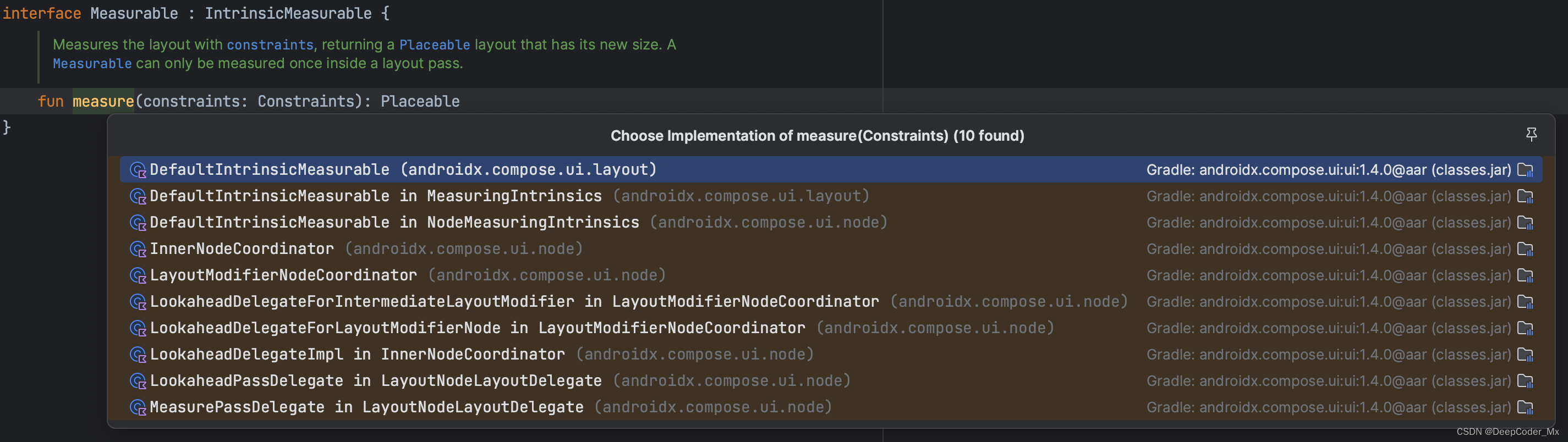Click the Placeable link in documentation comment
The height and width of the screenshot is (442, 1568).
click(x=435, y=45)
